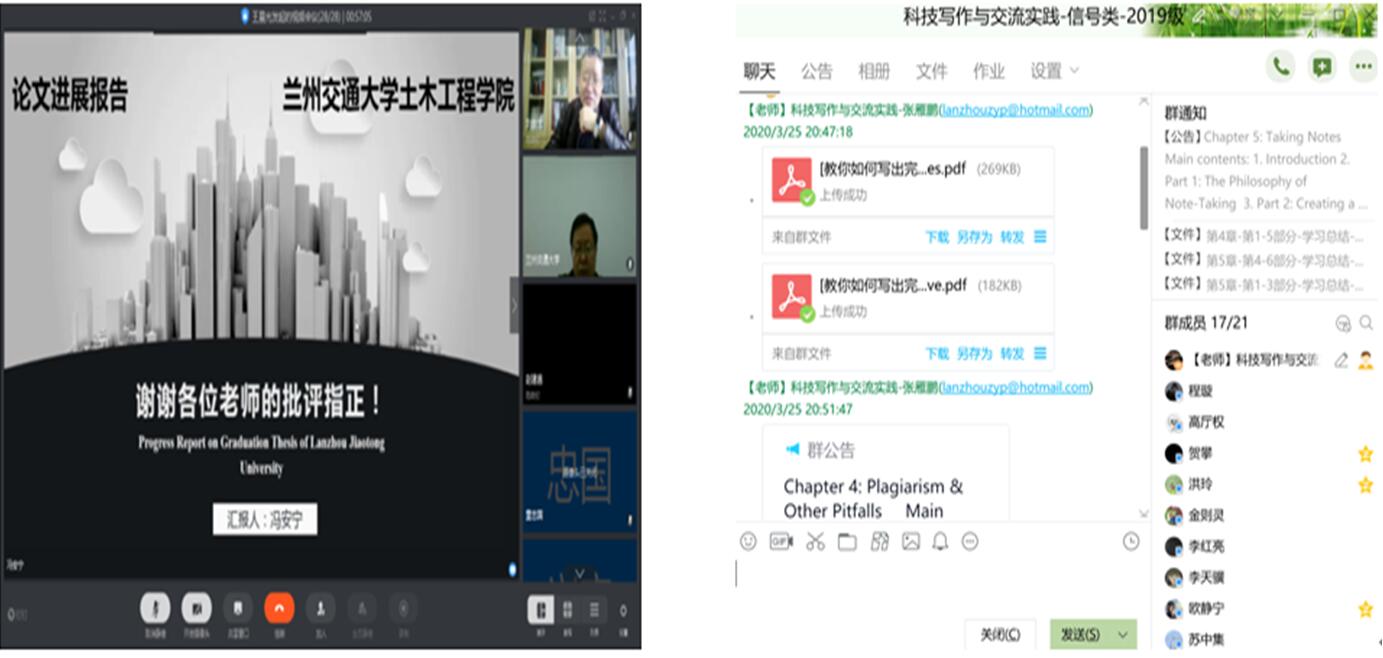The height and width of the screenshot is (658, 1383).
Task: Expand the 设置 dropdown in group tabs
Action: tap(1055, 71)
